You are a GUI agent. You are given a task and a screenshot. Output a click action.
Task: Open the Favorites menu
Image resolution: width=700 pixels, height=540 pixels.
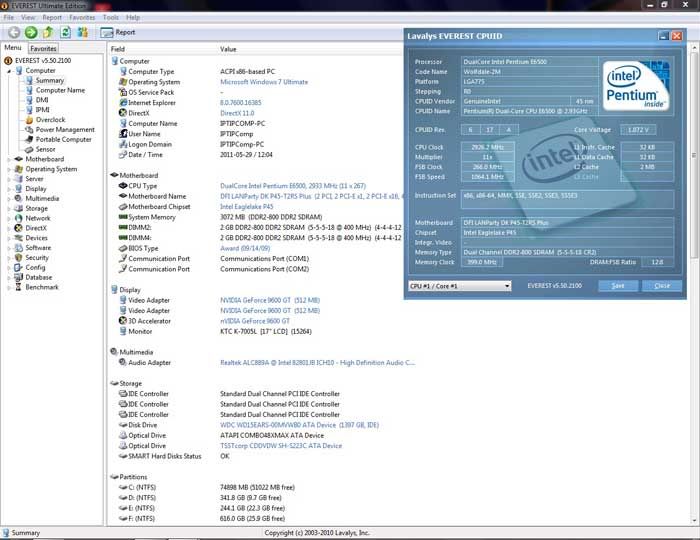click(x=82, y=17)
